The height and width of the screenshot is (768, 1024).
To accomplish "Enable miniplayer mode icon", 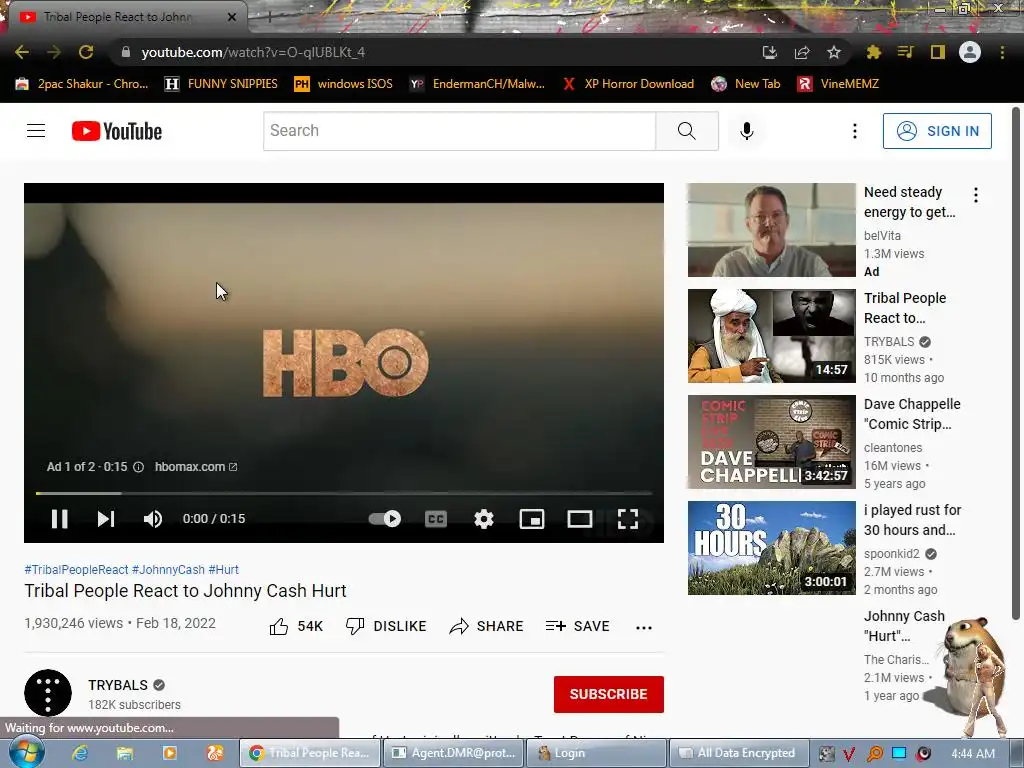I will (532, 519).
